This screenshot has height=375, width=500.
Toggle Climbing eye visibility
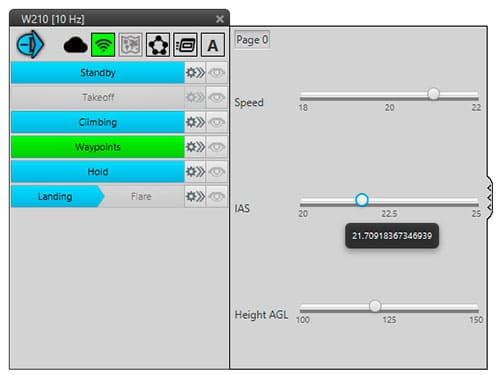(217, 122)
